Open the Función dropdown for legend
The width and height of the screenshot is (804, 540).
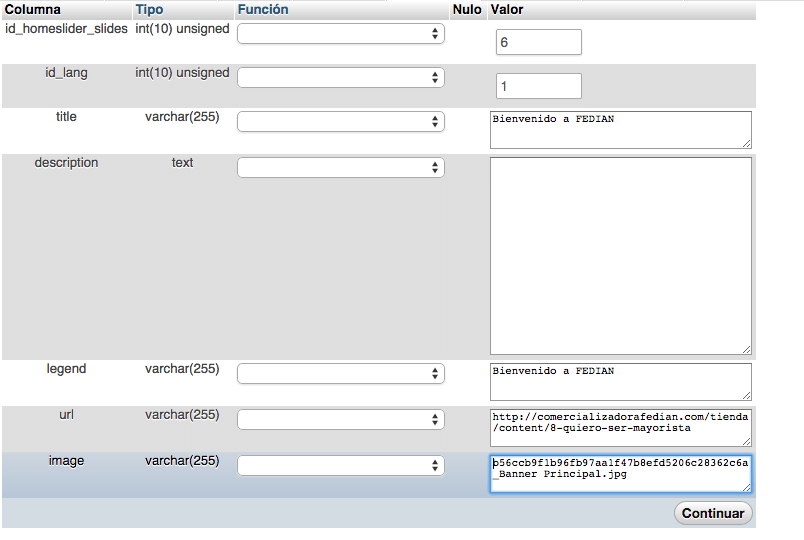[x=340, y=374]
